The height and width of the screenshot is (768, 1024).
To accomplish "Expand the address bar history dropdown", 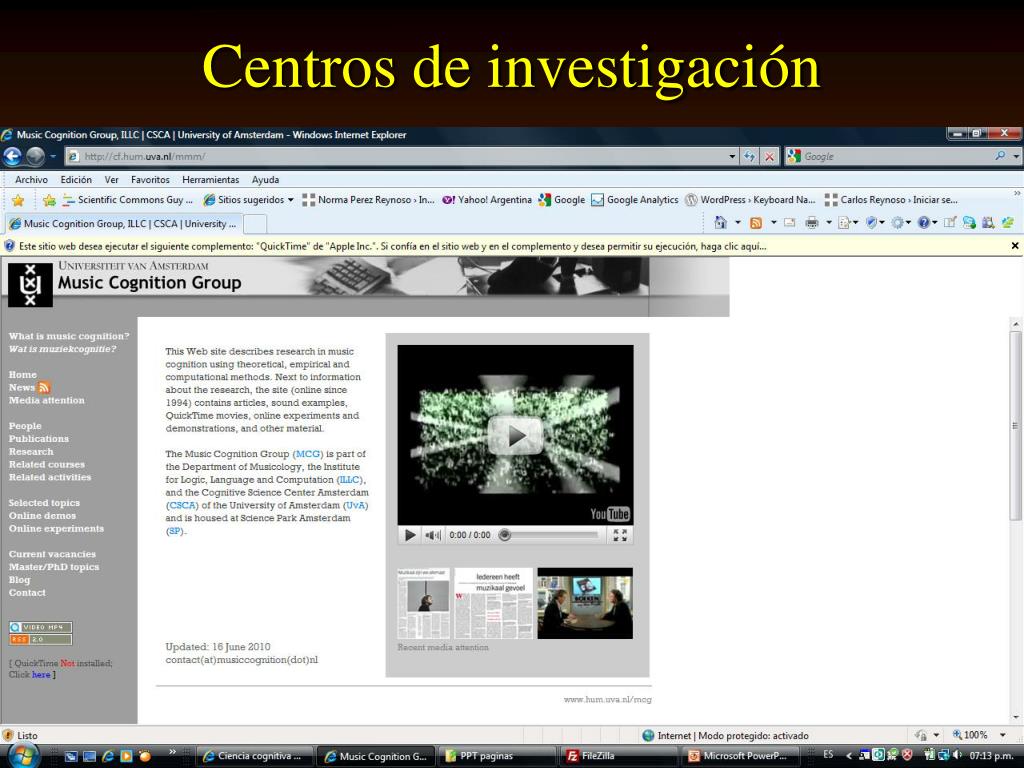I will pos(732,157).
